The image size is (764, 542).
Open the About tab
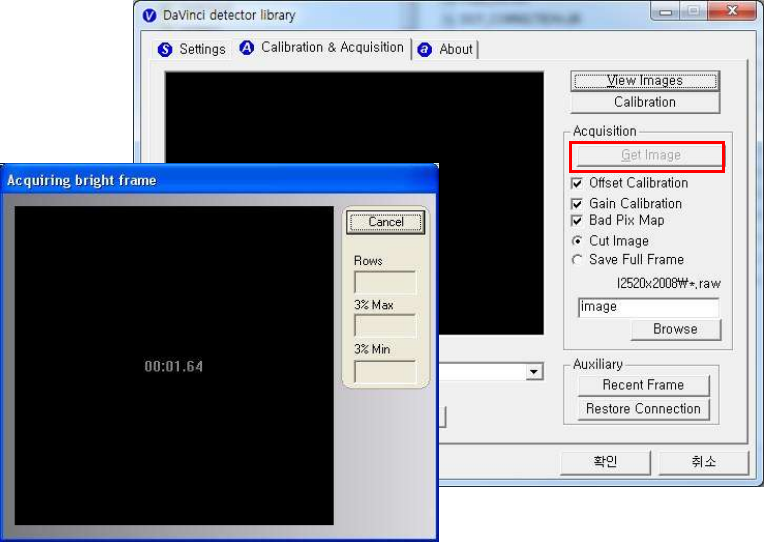446,49
